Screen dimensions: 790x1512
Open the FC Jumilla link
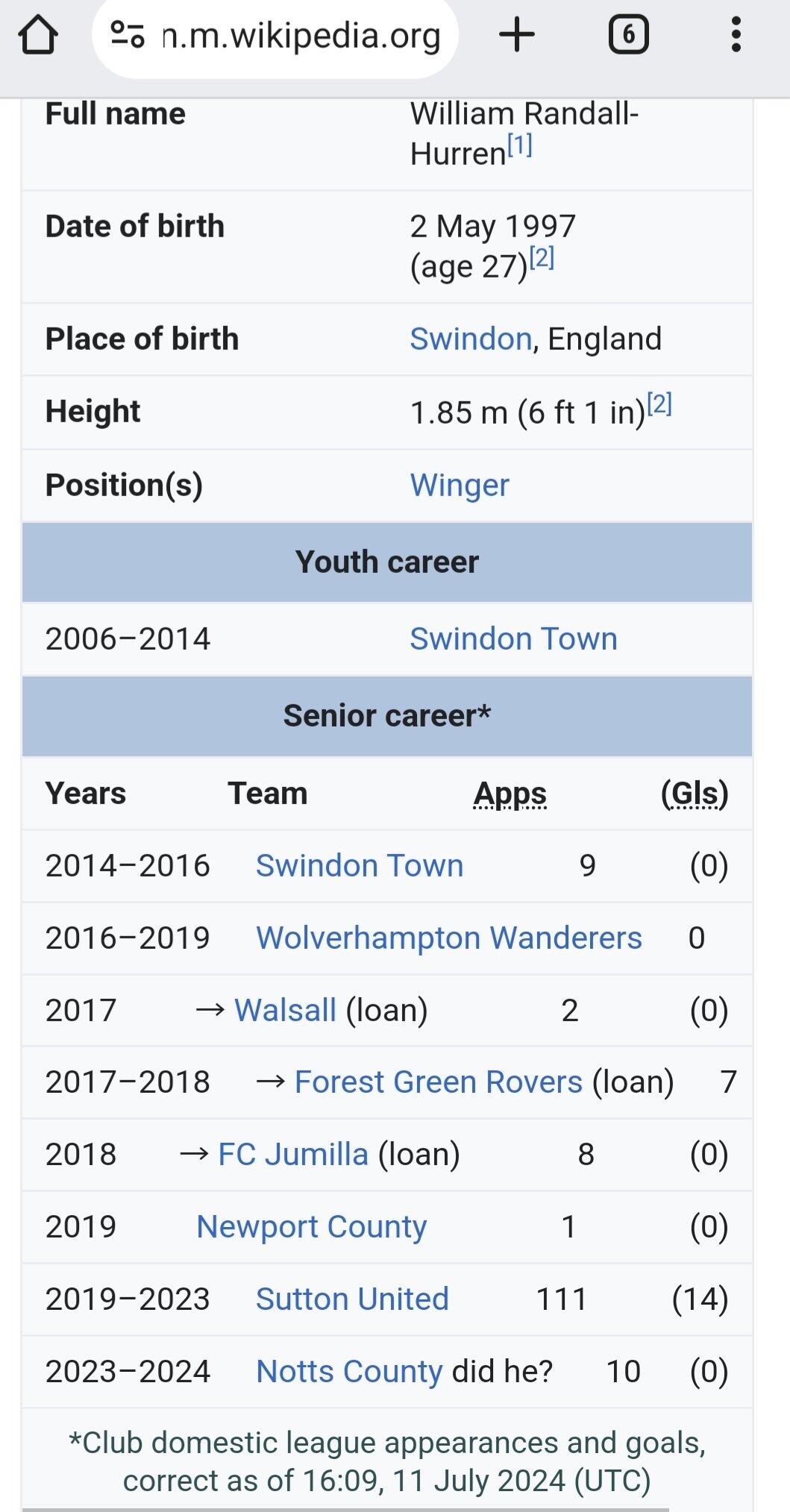point(293,1155)
